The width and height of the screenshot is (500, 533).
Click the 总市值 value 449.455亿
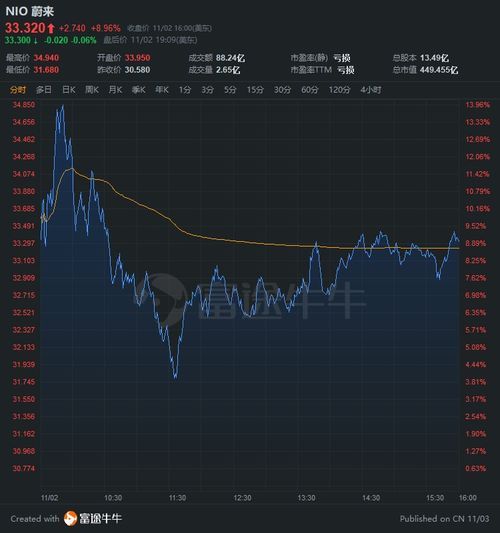(x=439, y=70)
